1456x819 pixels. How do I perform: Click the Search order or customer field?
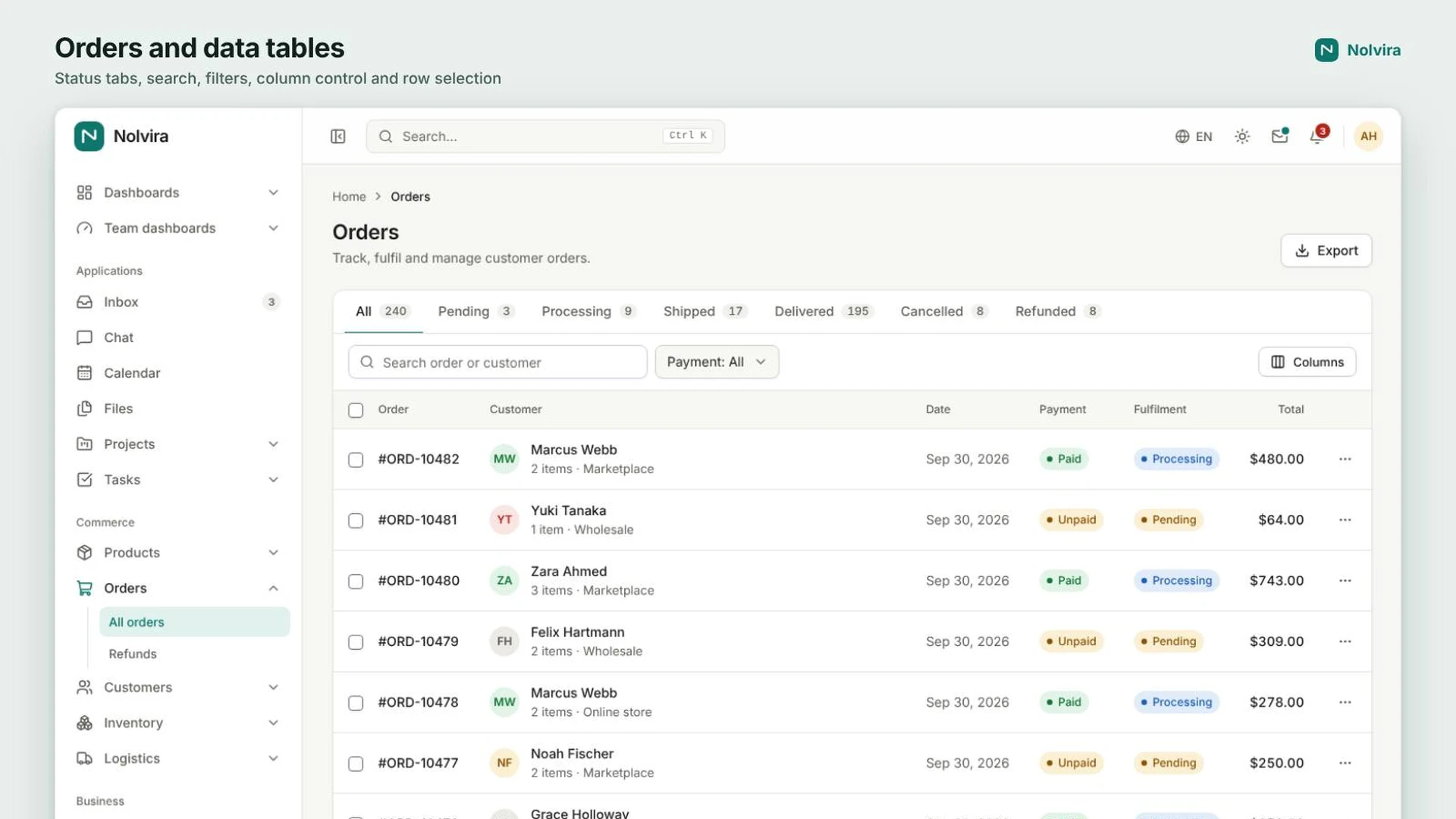497,362
